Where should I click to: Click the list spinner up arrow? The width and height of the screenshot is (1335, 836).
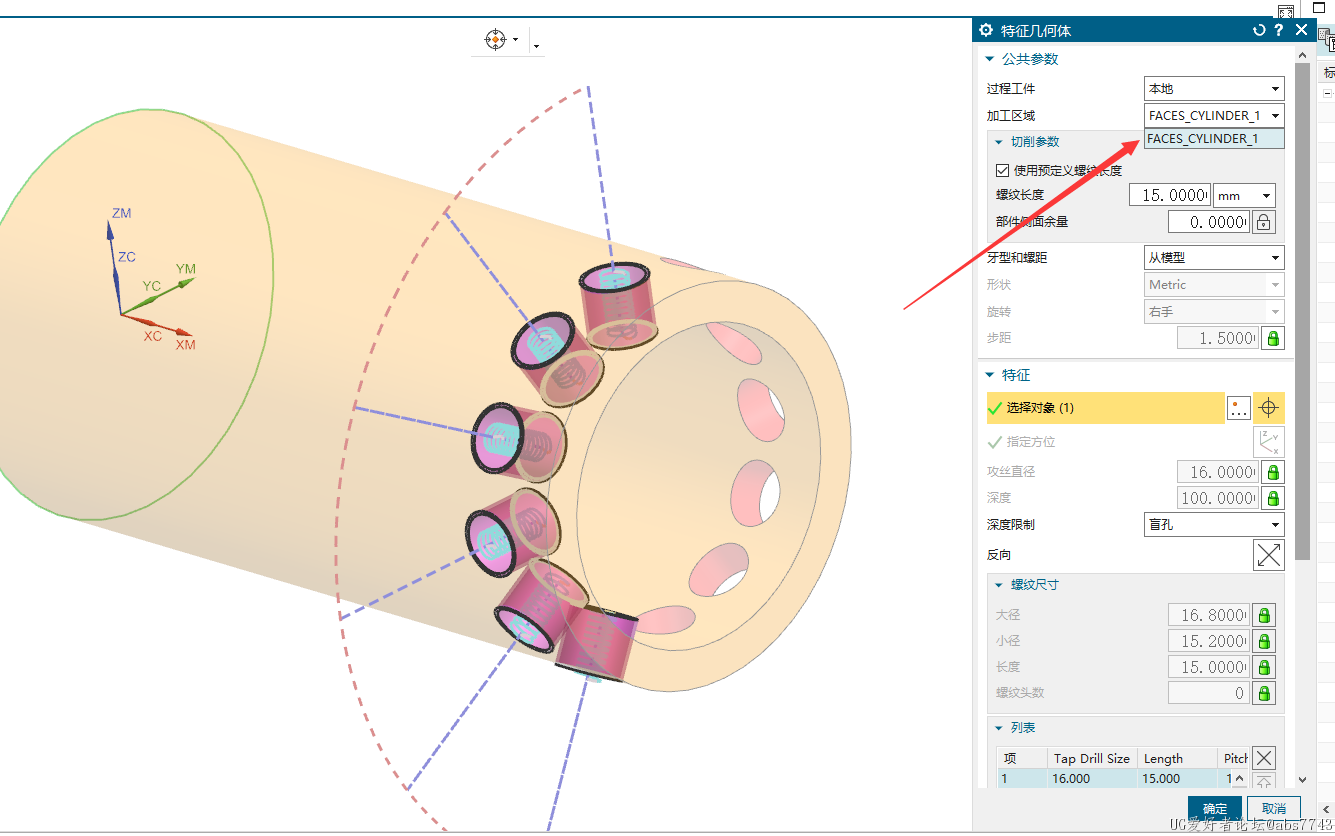click(1240, 779)
